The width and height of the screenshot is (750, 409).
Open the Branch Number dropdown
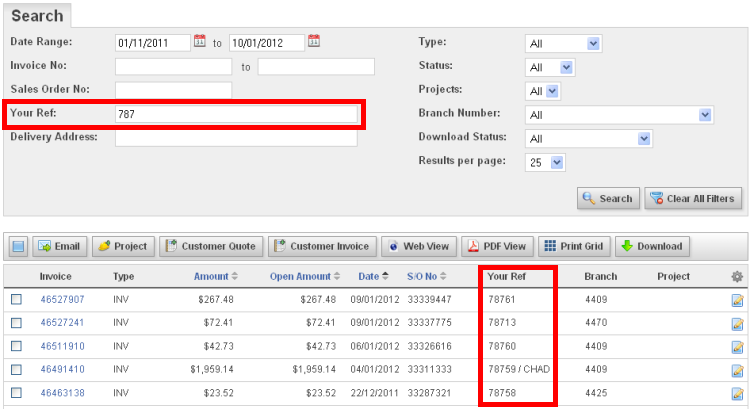pos(619,115)
